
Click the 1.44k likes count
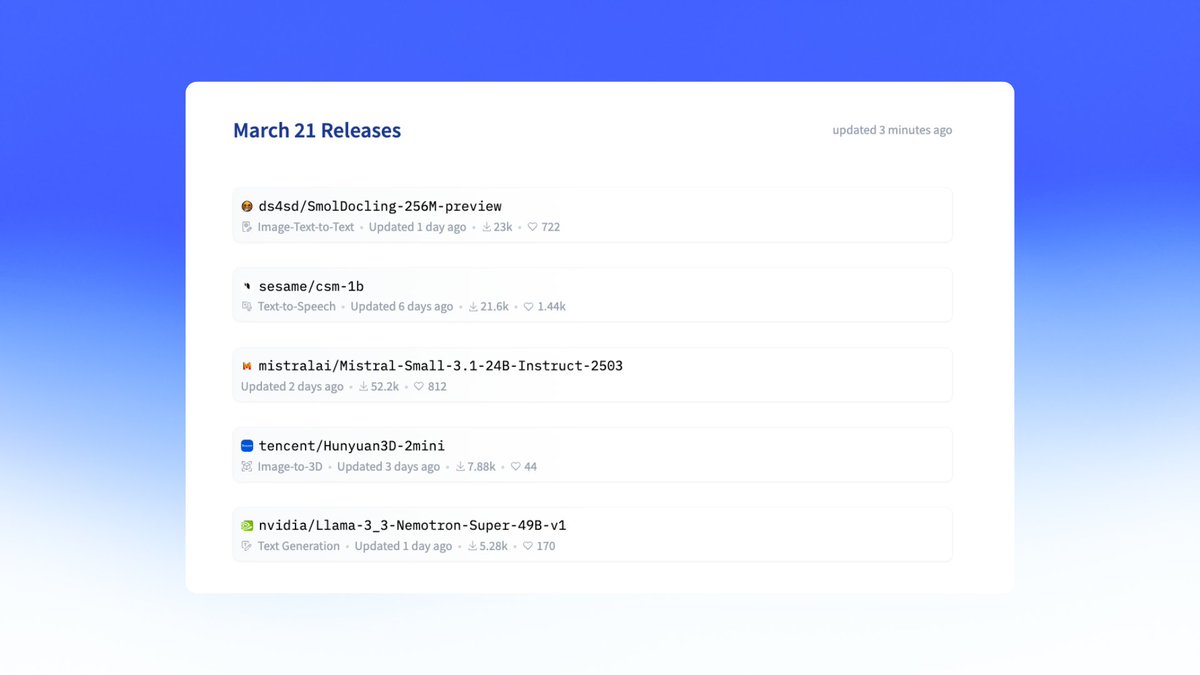tap(552, 307)
